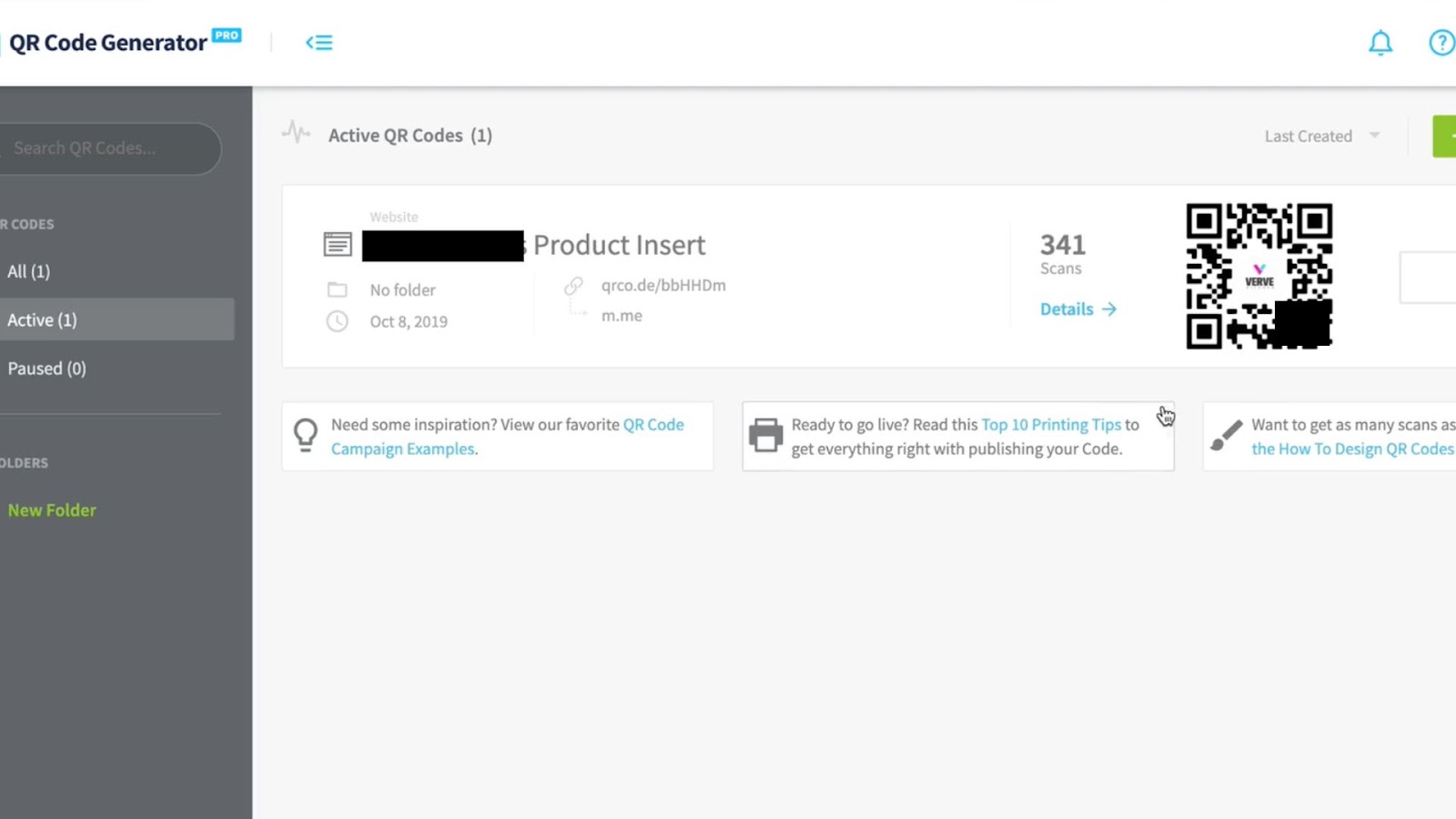This screenshot has height=819, width=1456.
Task: Click the activity pulse icon beside Active QR Codes
Action: pos(296,133)
